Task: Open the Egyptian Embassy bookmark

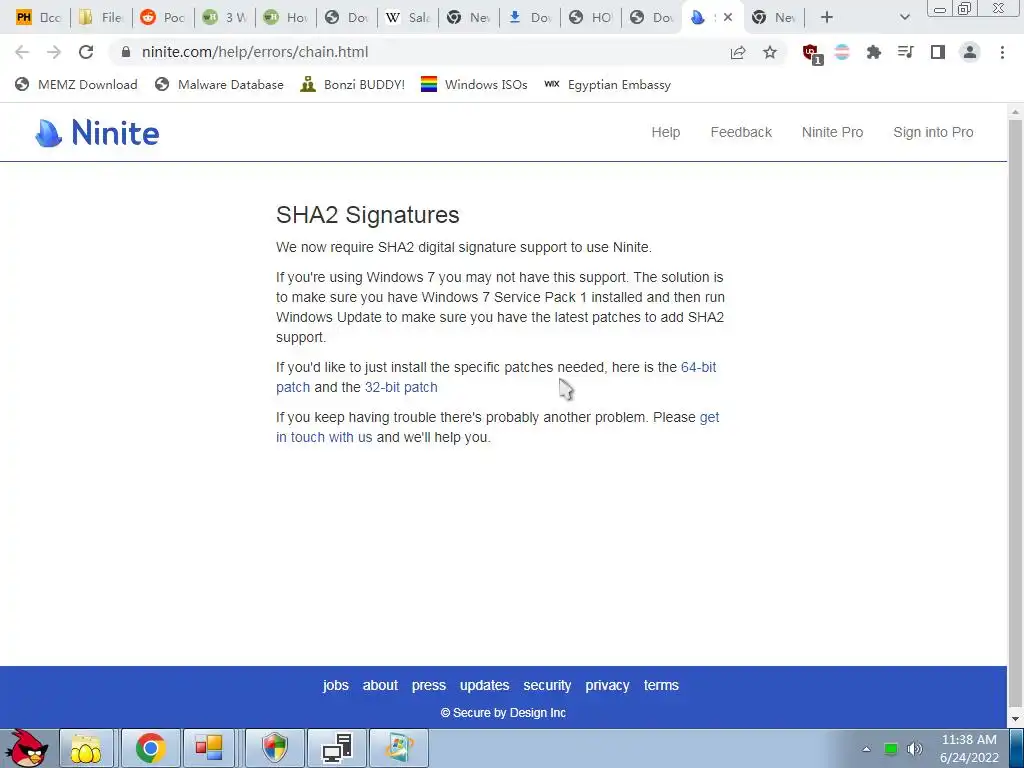Action: pyautogui.click(x=607, y=85)
